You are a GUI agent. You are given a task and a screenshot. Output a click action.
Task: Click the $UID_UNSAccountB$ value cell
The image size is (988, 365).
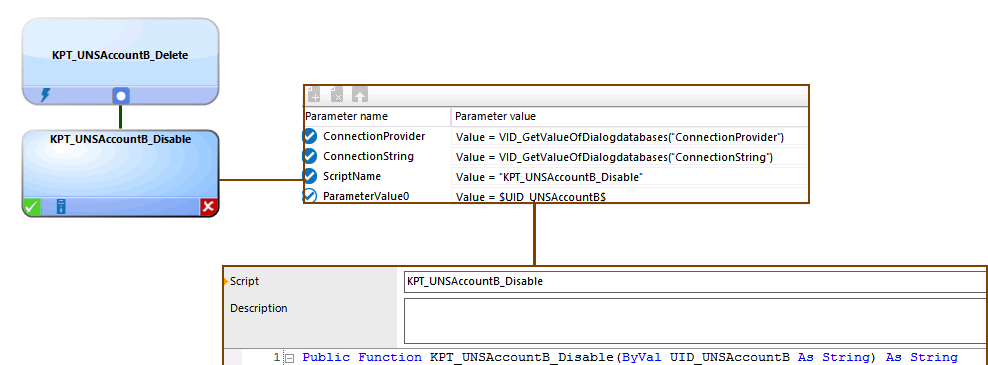pos(629,195)
